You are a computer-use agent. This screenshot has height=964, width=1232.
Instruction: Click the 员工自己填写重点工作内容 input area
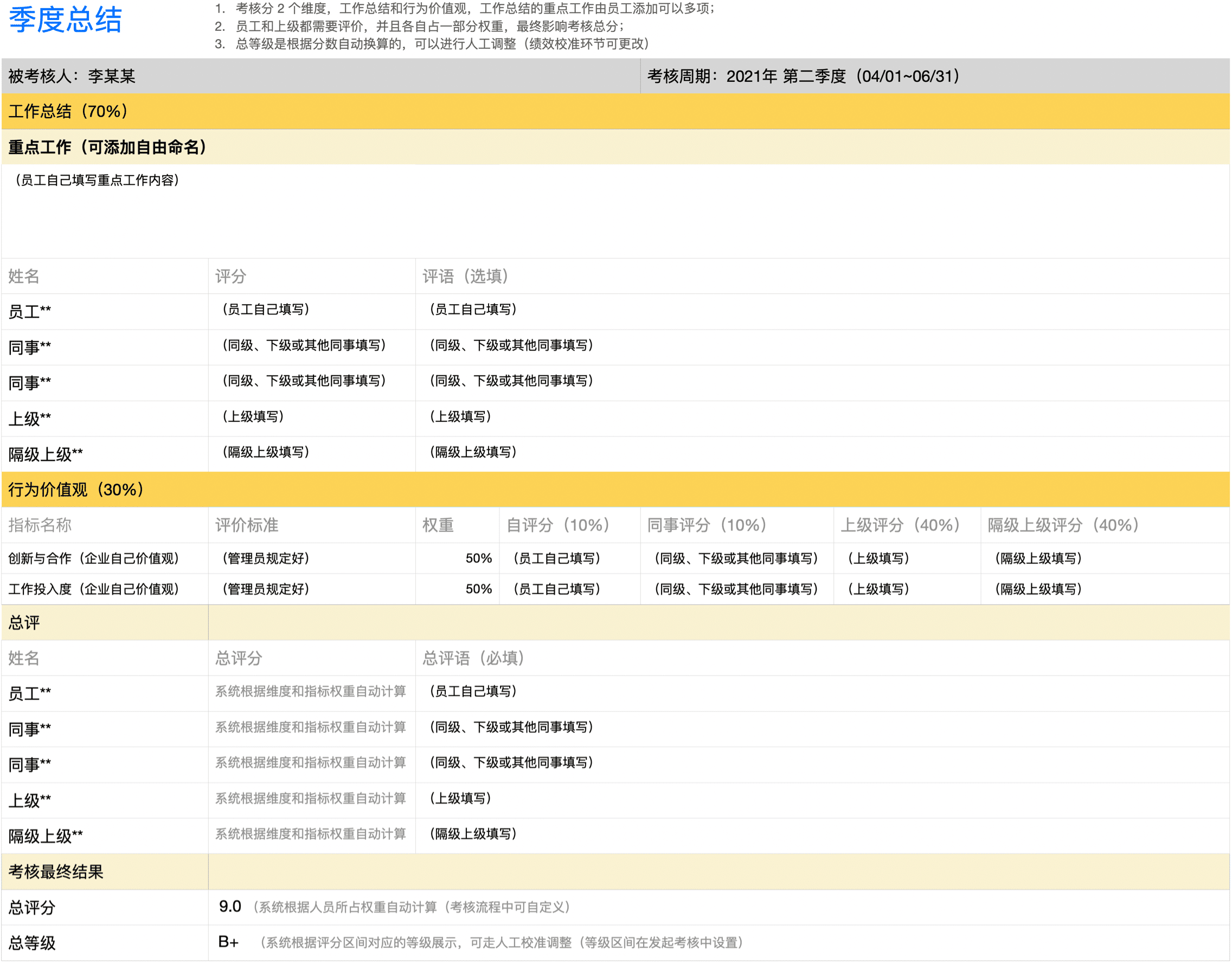click(x=615, y=211)
